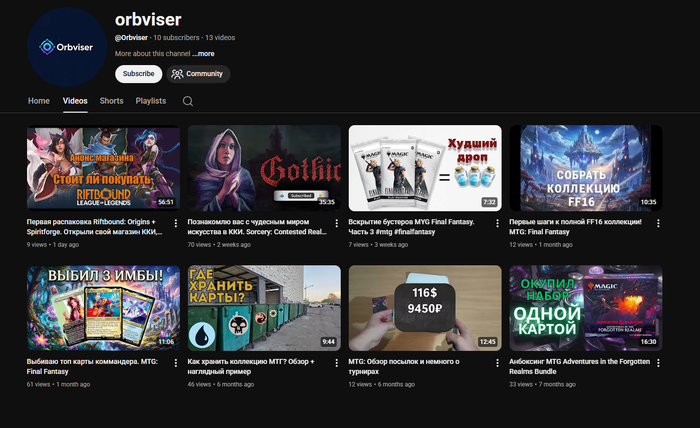Play the Gothic Sorcery thumbnail video
Viewport: 700px width, 428px height.
264,168
